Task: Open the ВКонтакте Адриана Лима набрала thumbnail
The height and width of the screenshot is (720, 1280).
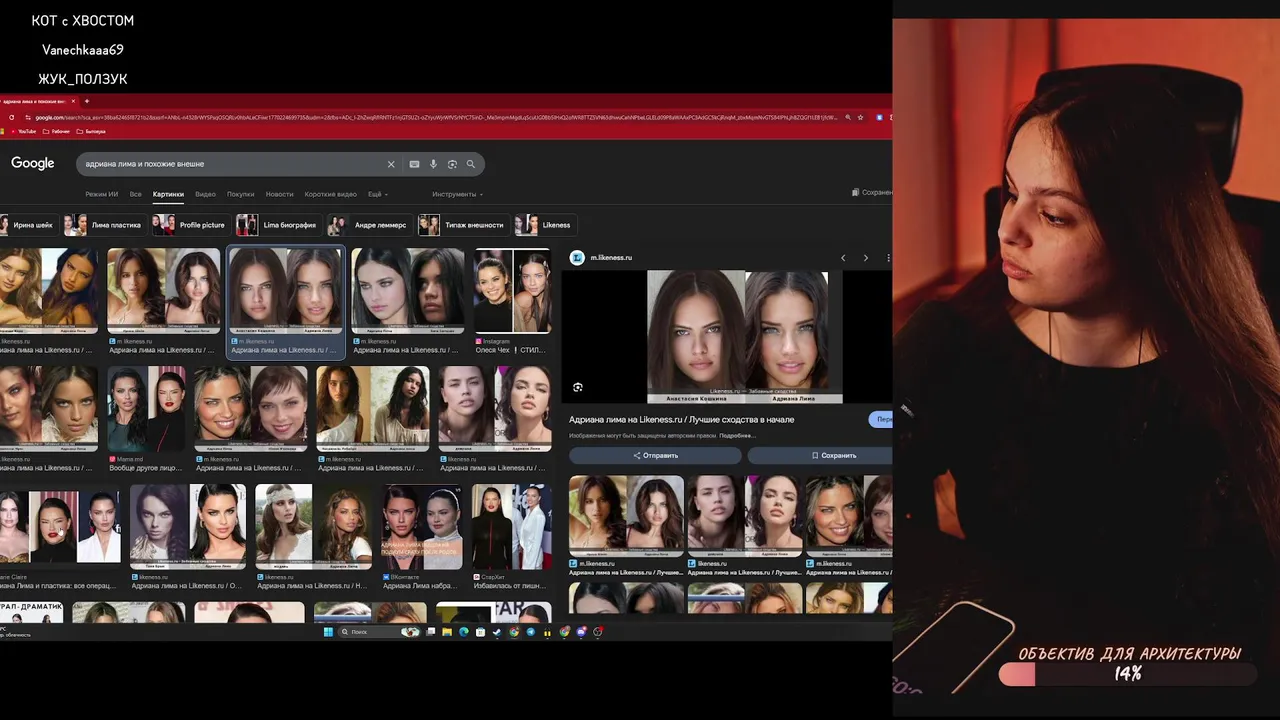Action: pos(421,526)
